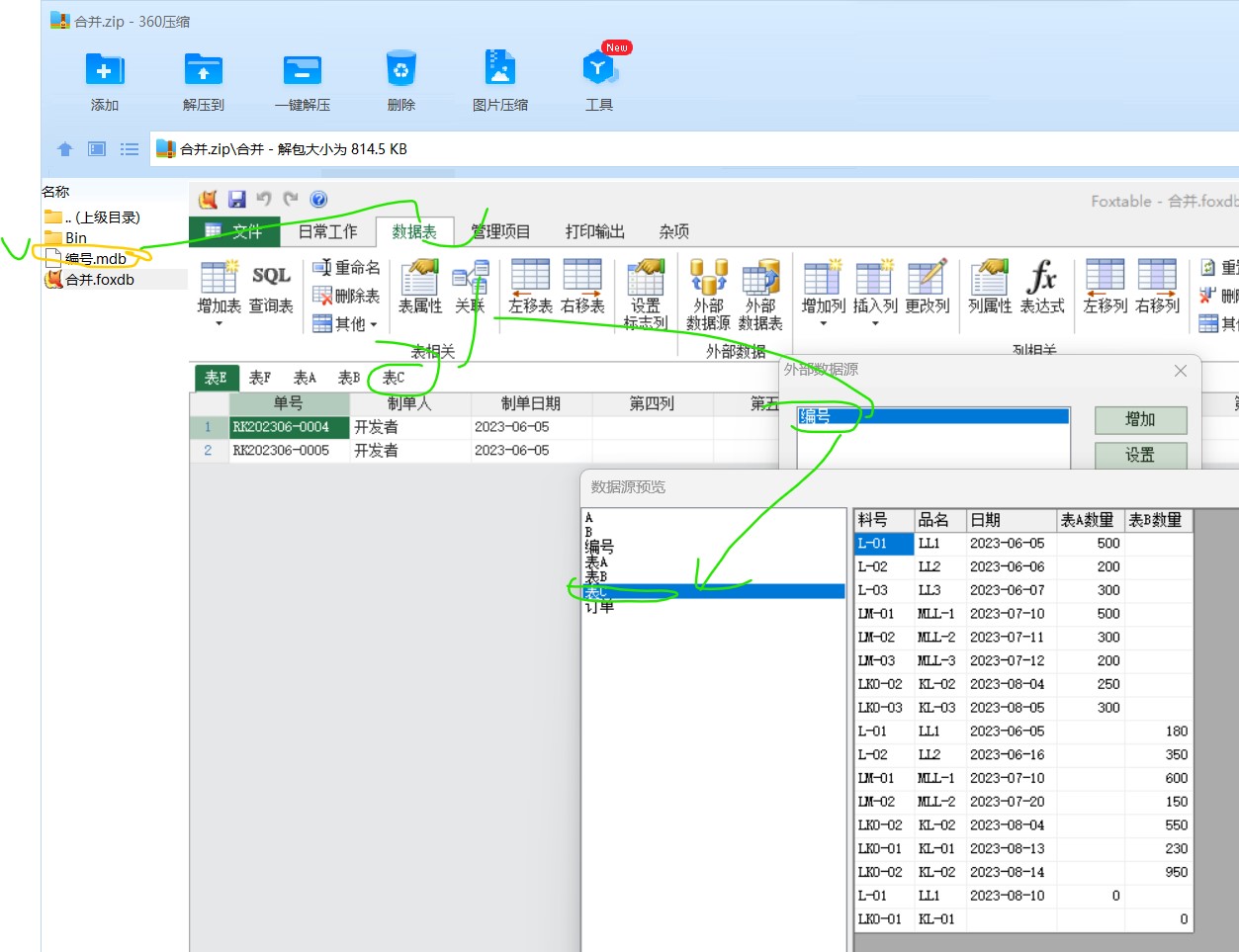Image resolution: width=1239 pixels, height=952 pixels.
Task: Click the 设置 button in 外部数据源 dialog
Action: [x=1140, y=455]
